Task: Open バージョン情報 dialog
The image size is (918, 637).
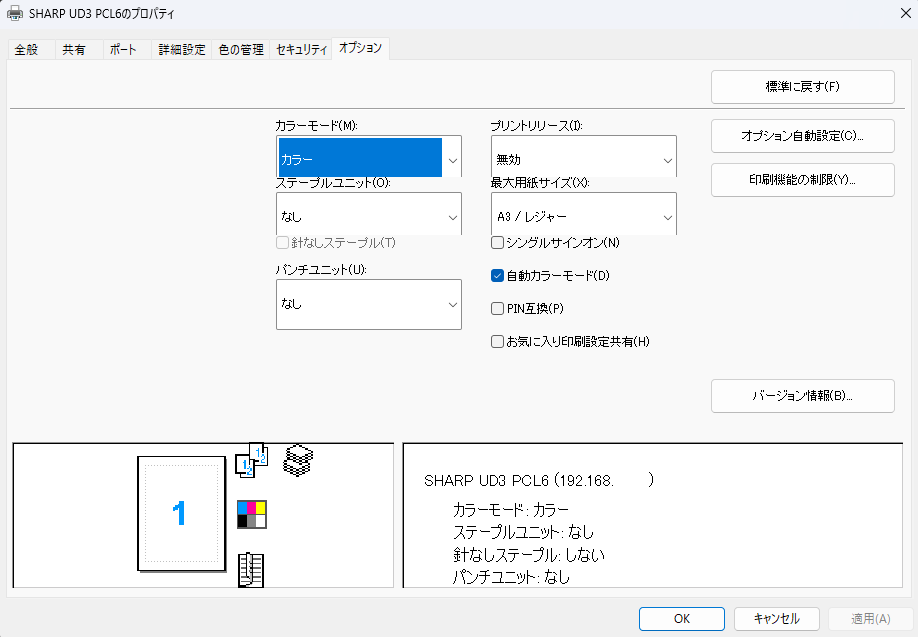Action: 803,396
